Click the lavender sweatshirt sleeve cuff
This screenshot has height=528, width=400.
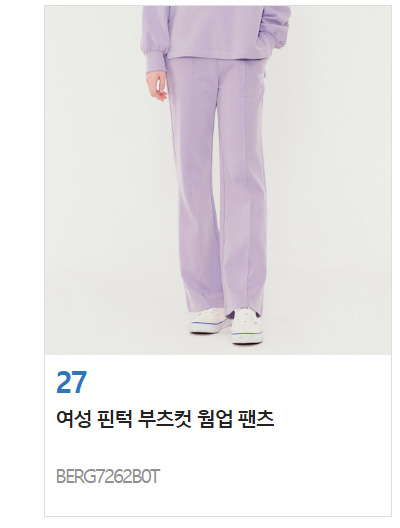tap(156, 62)
